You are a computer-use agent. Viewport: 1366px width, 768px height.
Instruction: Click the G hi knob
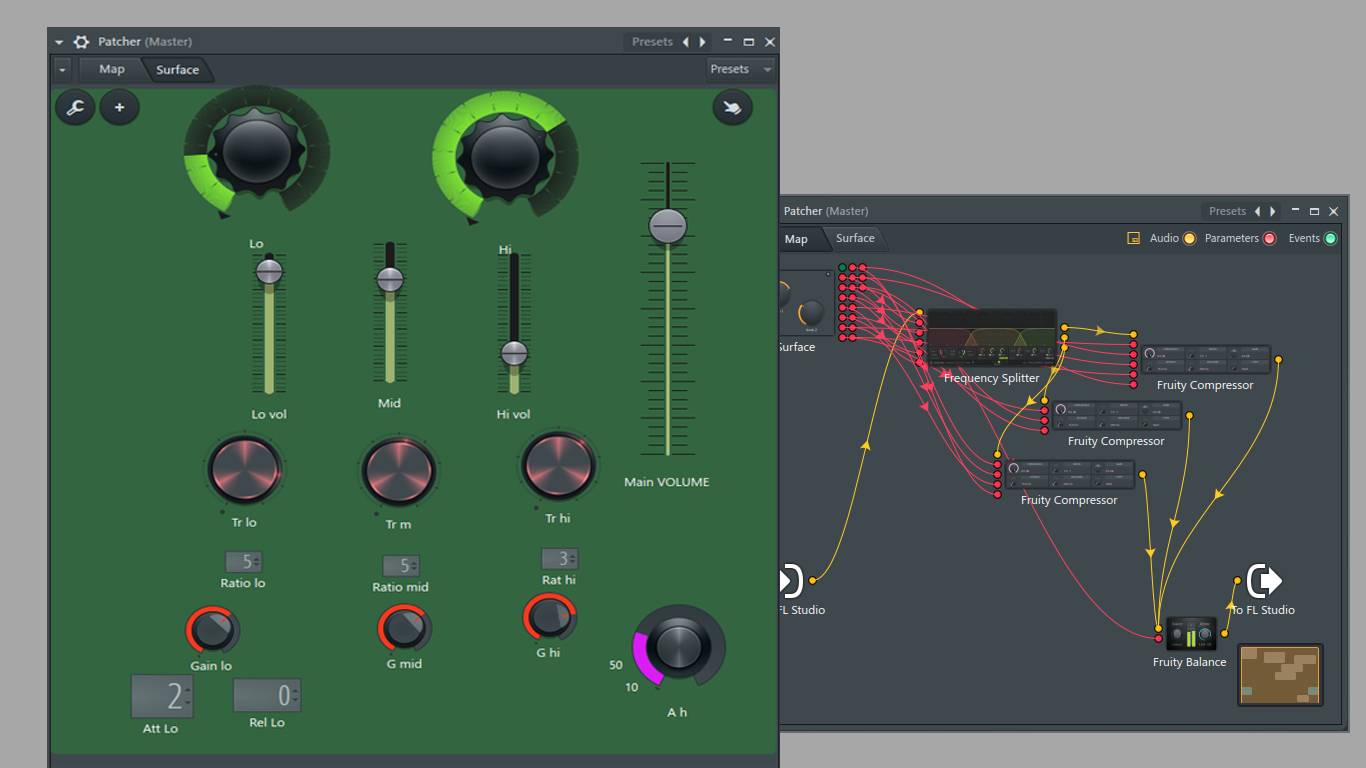pos(550,618)
